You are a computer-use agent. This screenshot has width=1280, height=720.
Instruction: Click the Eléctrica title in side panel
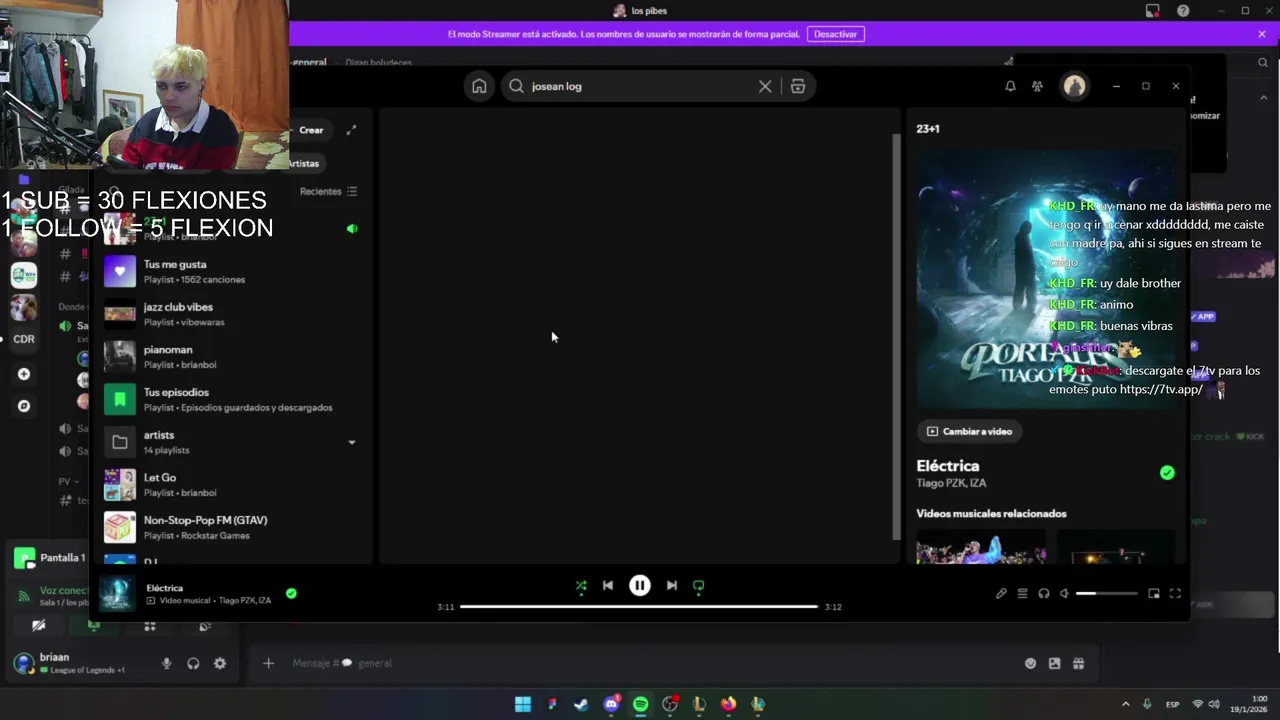click(948, 466)
